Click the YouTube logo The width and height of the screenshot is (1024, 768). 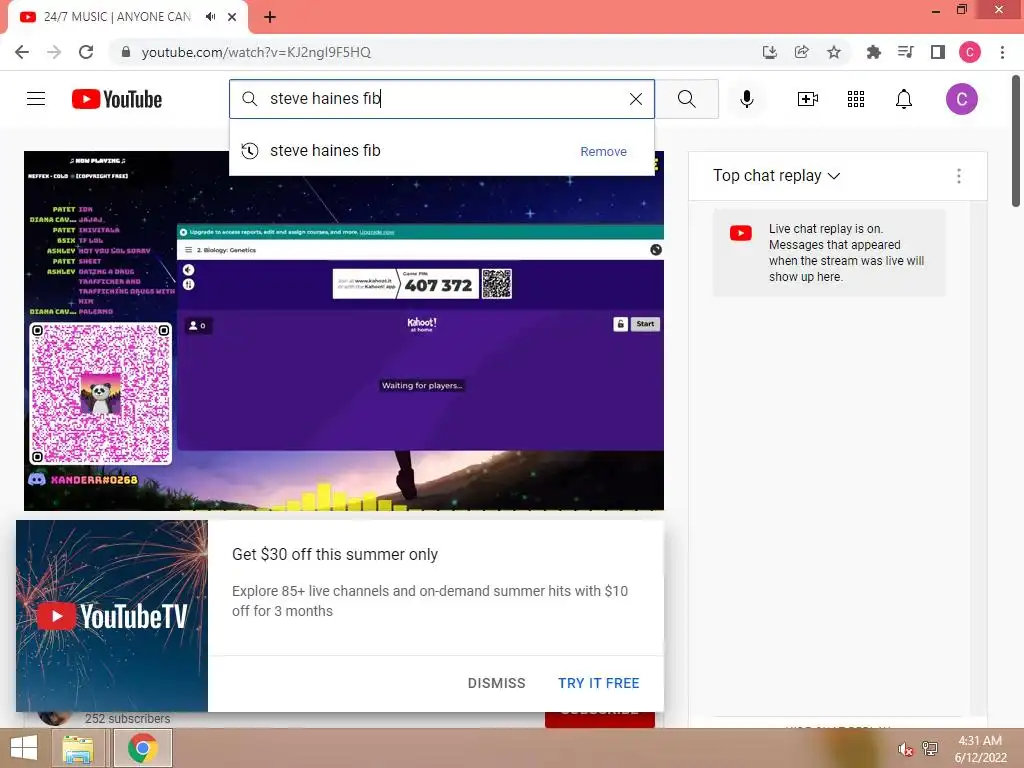pos(117,99)
